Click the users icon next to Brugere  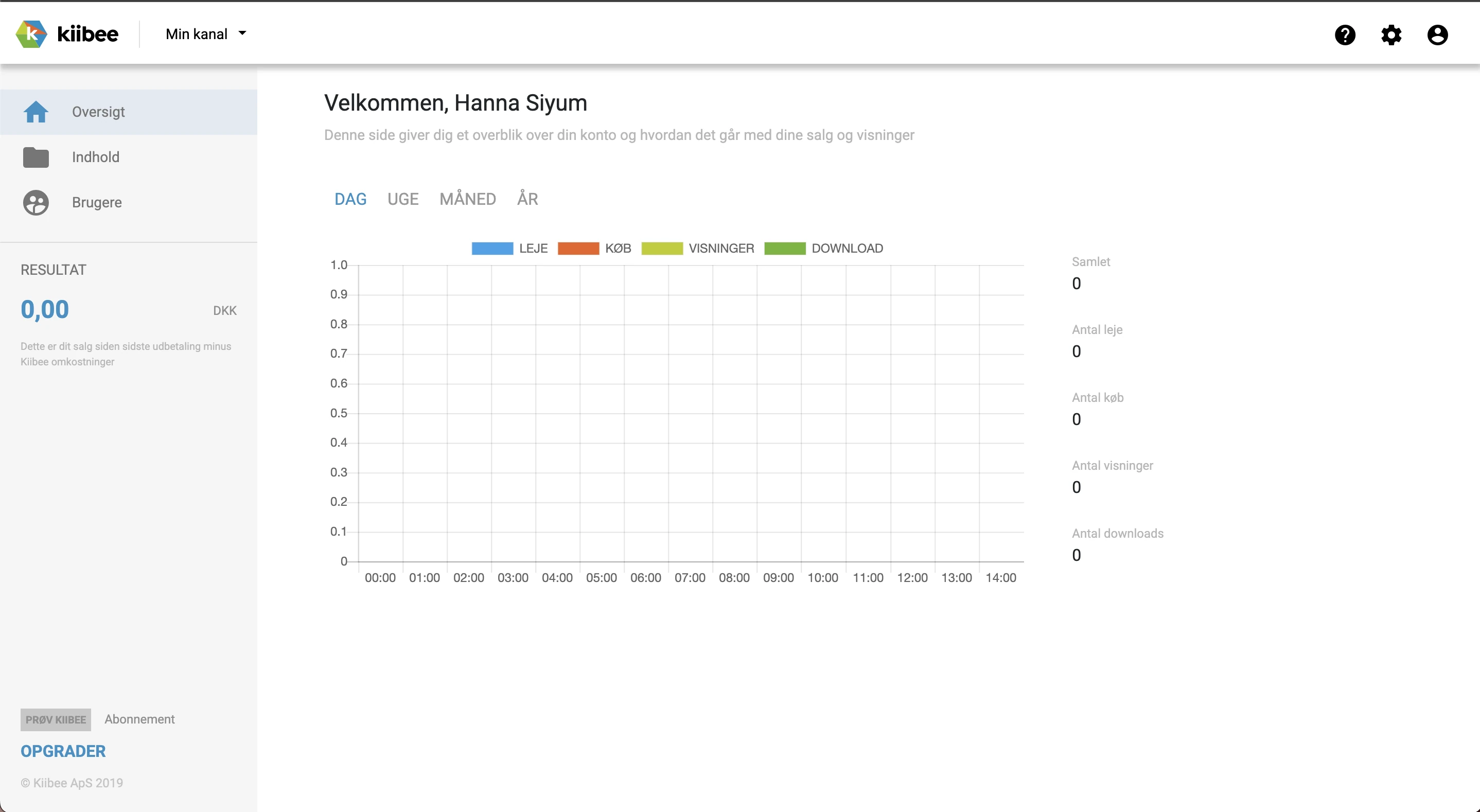click(x=36, y=203)
